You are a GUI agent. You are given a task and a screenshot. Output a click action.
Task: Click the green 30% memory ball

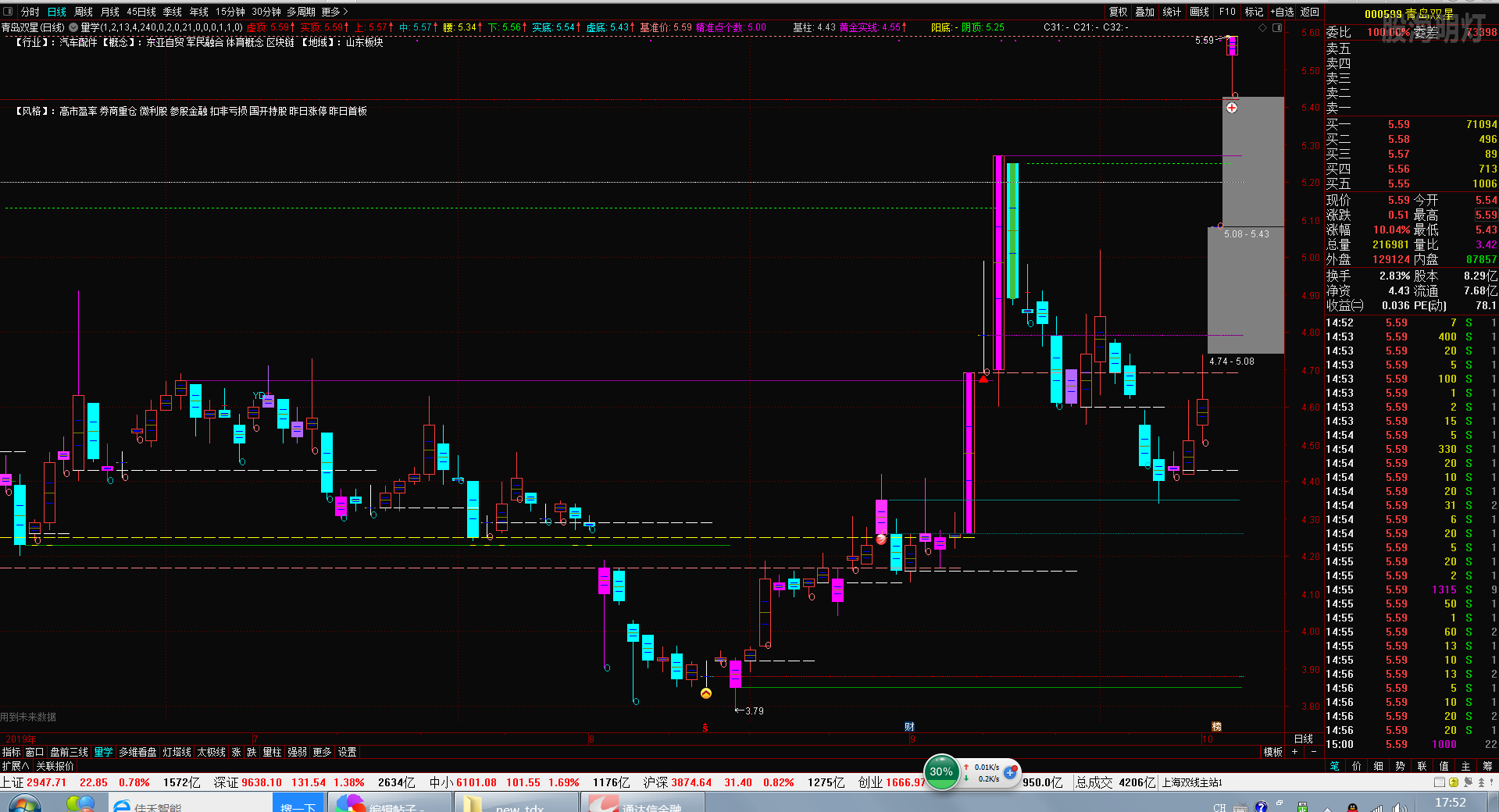(941, 772)
